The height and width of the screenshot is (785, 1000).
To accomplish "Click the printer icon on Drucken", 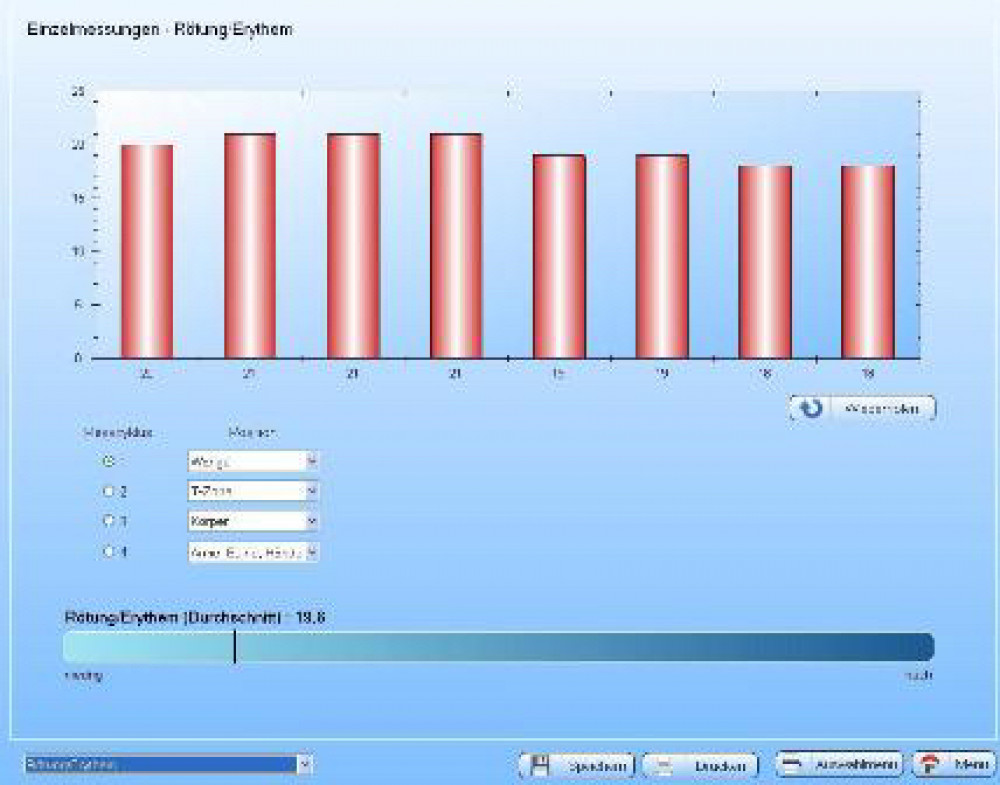I will 663,765.
